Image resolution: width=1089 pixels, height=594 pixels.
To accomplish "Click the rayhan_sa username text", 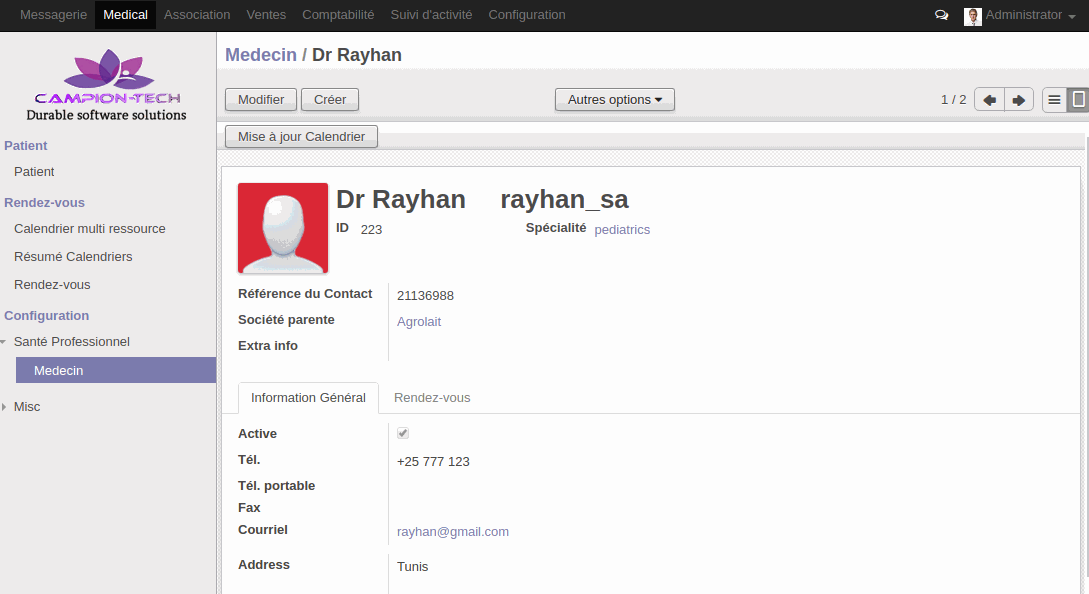I will [x=564, y=199].
